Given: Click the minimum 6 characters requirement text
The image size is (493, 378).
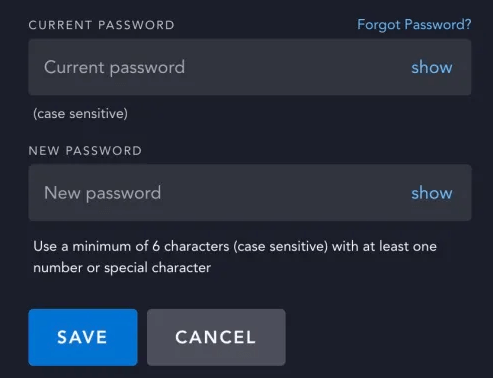Looking at the screenshot, I should 235,257.
